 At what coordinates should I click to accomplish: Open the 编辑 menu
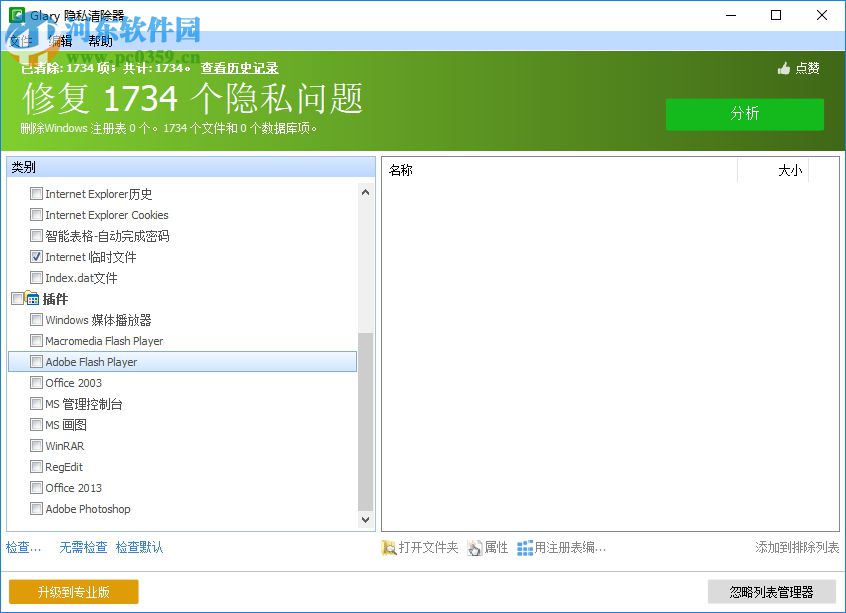click(x=60, y=40)
